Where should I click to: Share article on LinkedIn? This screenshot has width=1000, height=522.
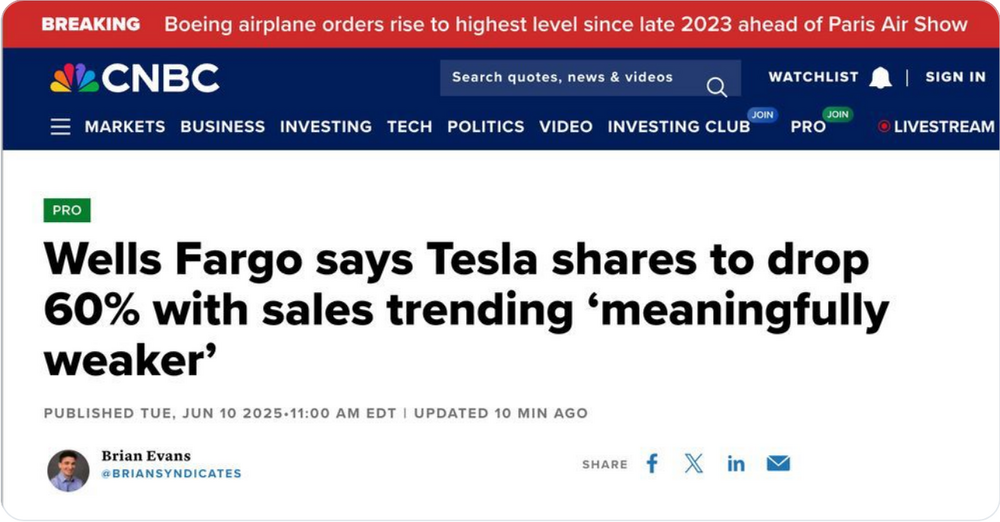[x=736, y=463]
